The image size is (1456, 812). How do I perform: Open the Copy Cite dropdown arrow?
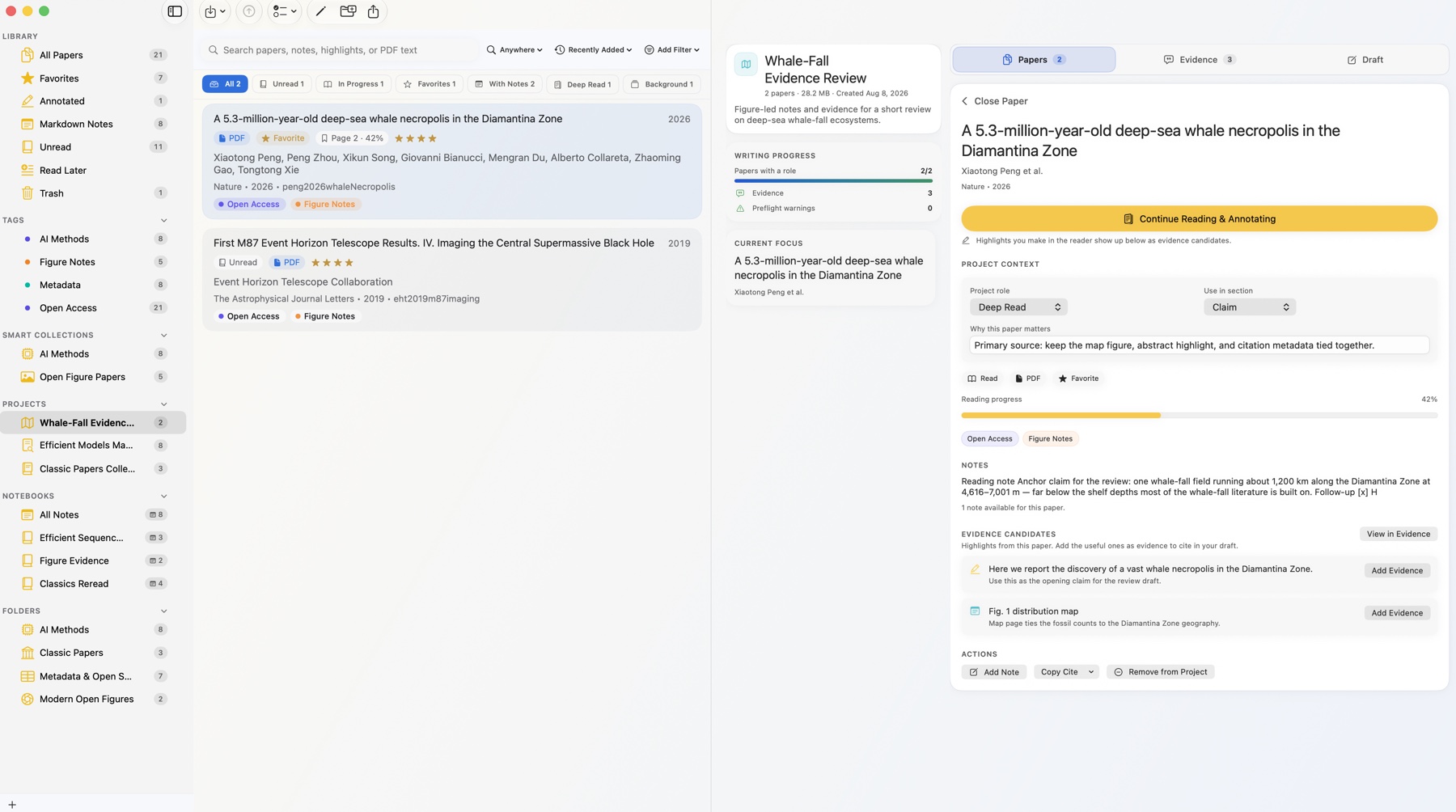click(x=1091, y=672)
